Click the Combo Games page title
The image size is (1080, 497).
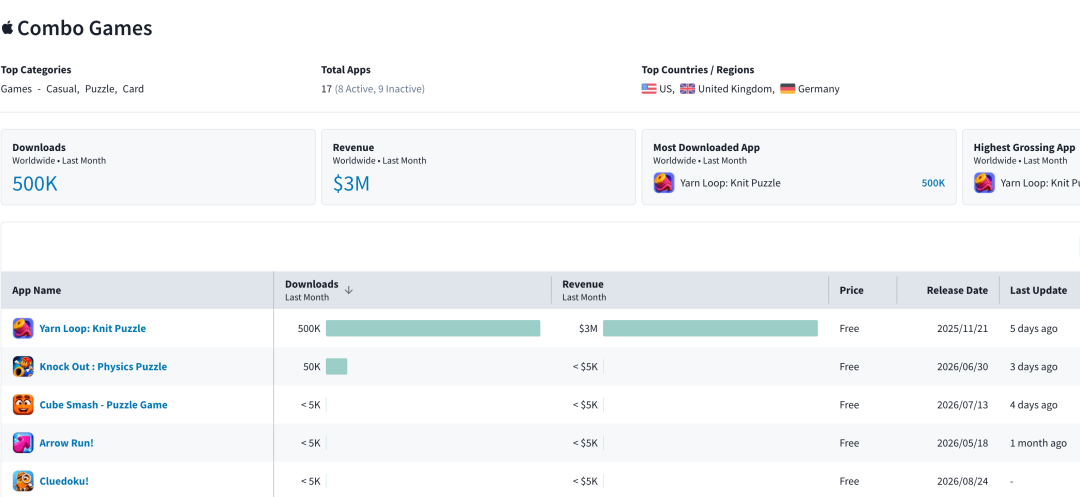pyautogui.click(x=84, y=28)
